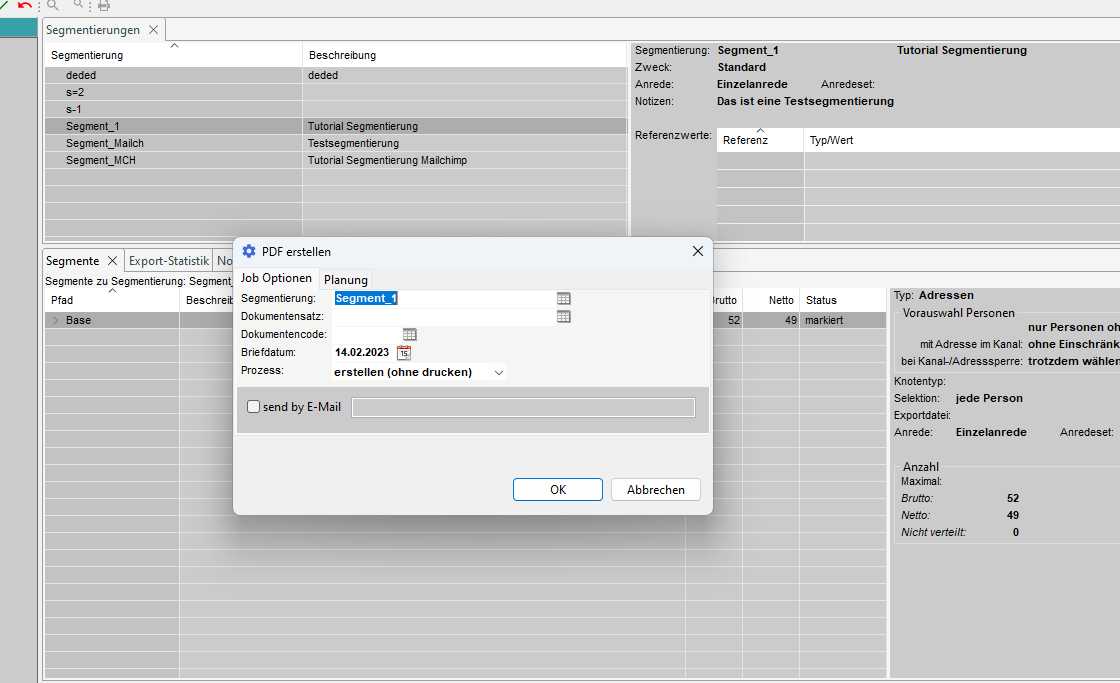Expand the Base tree row

pyautogui.click(x=55, y=320)
